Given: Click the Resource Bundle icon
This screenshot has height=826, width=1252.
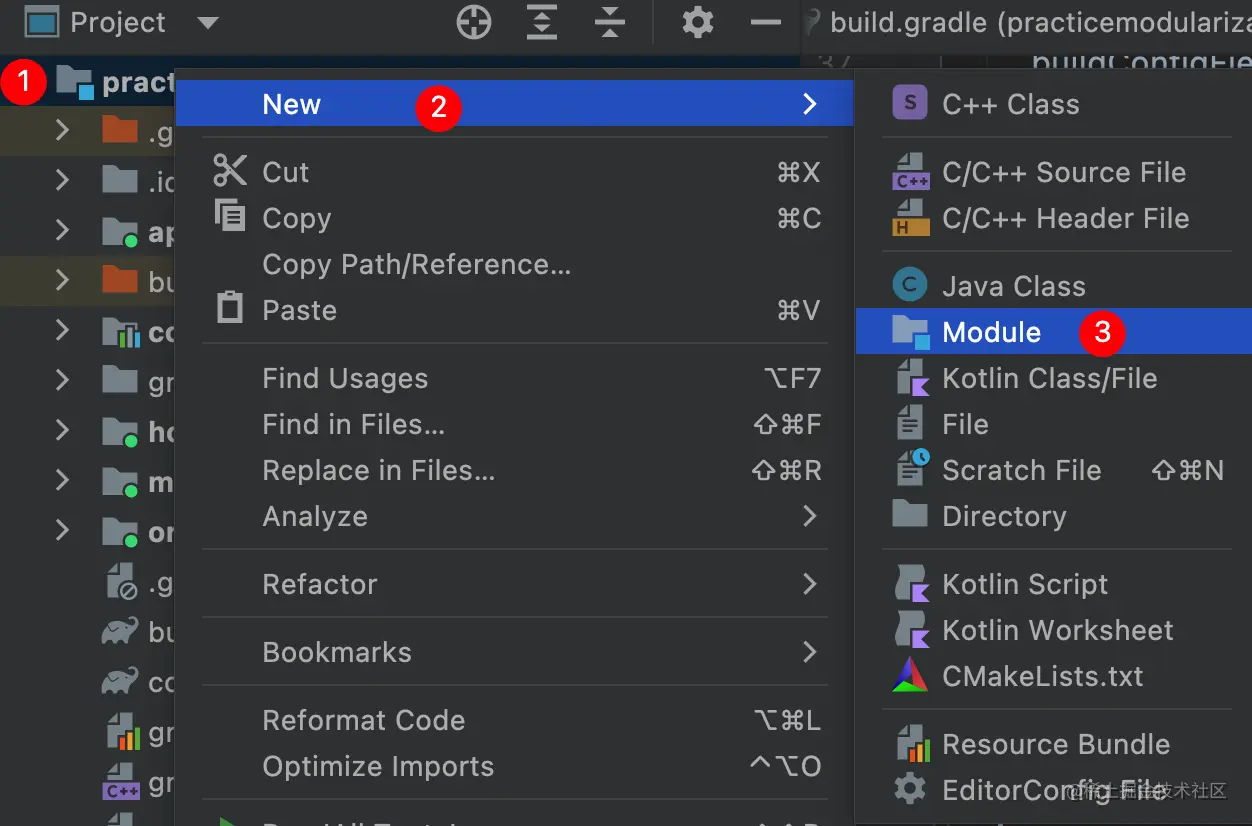Looking at the screenshot, I should [909, 744].
